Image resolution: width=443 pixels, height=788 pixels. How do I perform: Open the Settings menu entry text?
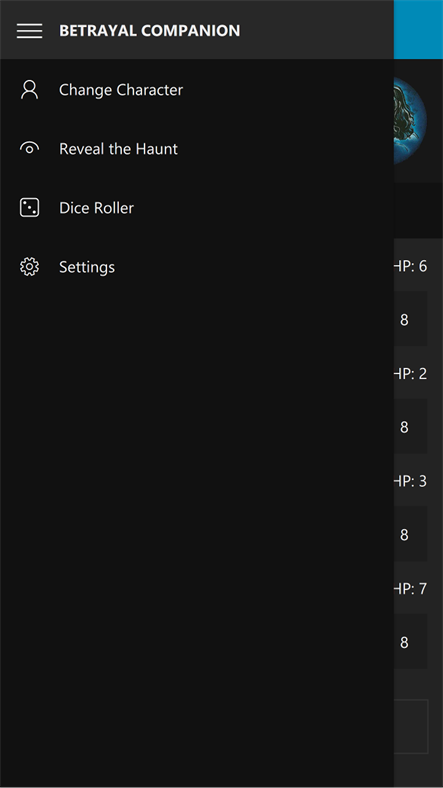click(x=87, y=267)
